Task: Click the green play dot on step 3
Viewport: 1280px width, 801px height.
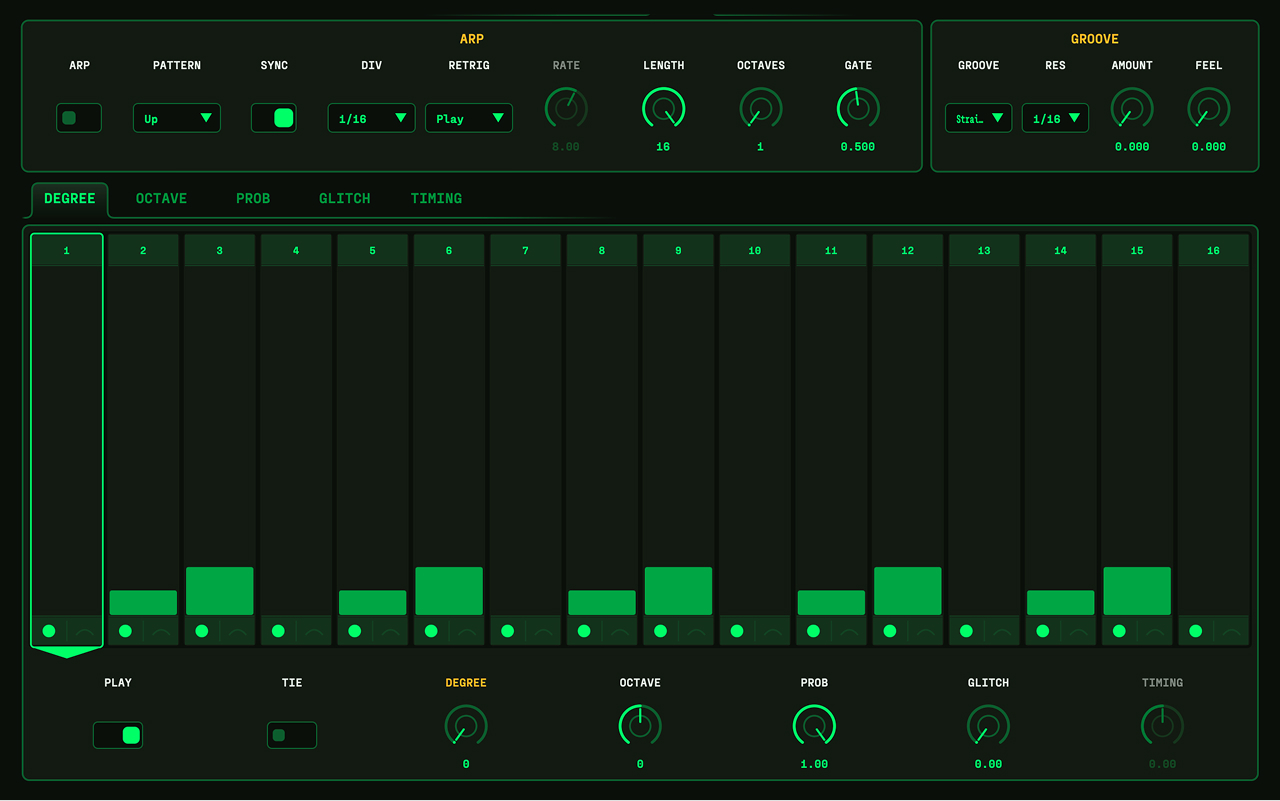Action: [202, 631]
